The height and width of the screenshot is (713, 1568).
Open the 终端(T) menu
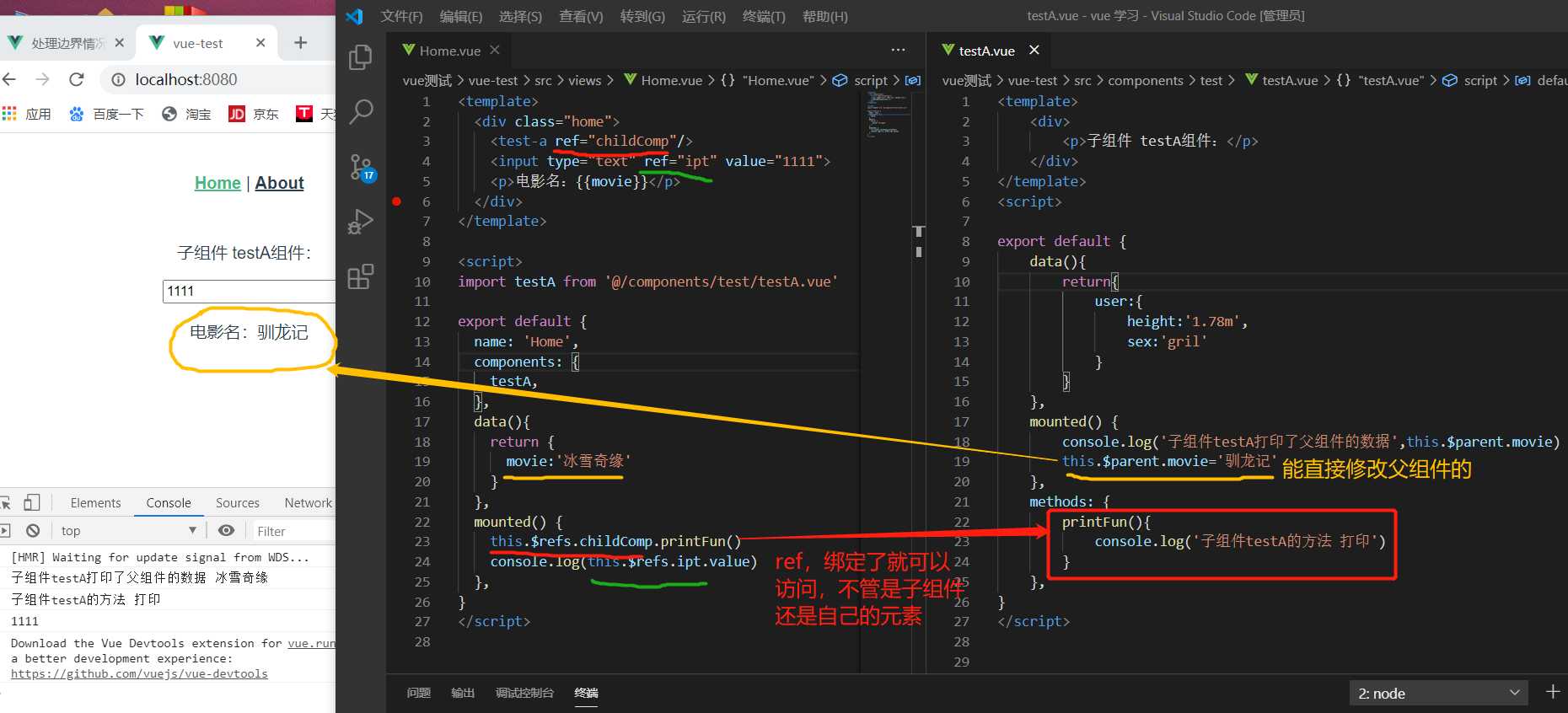(x=764, y=16)
